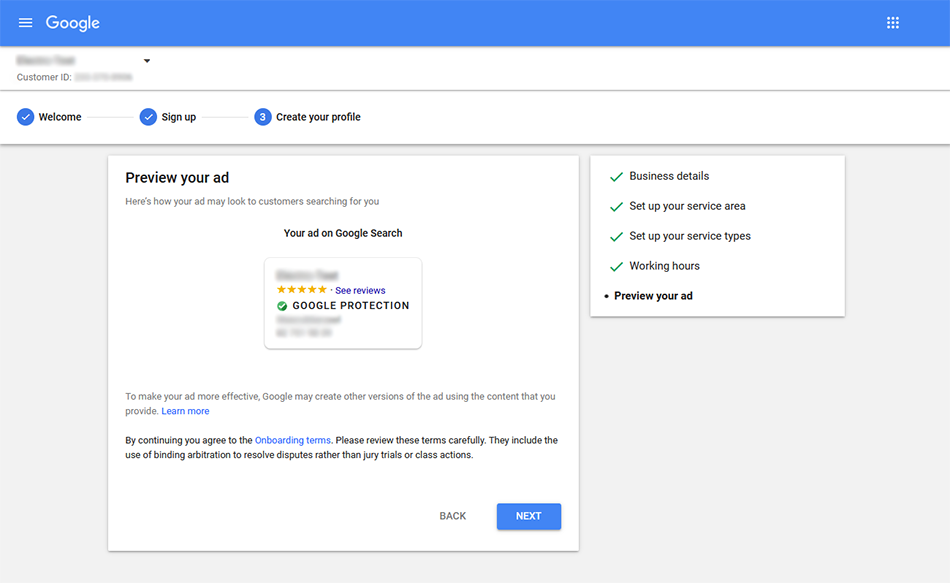Open Business details checklist item
The height and width of the screenshot is (583, 950).
669,176
